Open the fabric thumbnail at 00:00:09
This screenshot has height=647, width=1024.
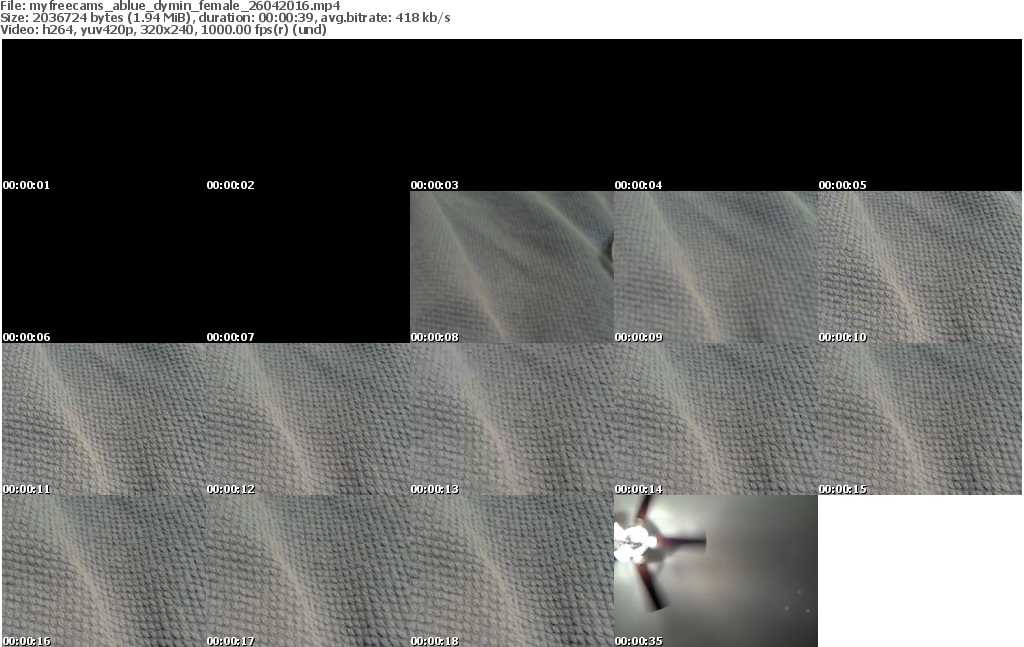coord(716,267)
